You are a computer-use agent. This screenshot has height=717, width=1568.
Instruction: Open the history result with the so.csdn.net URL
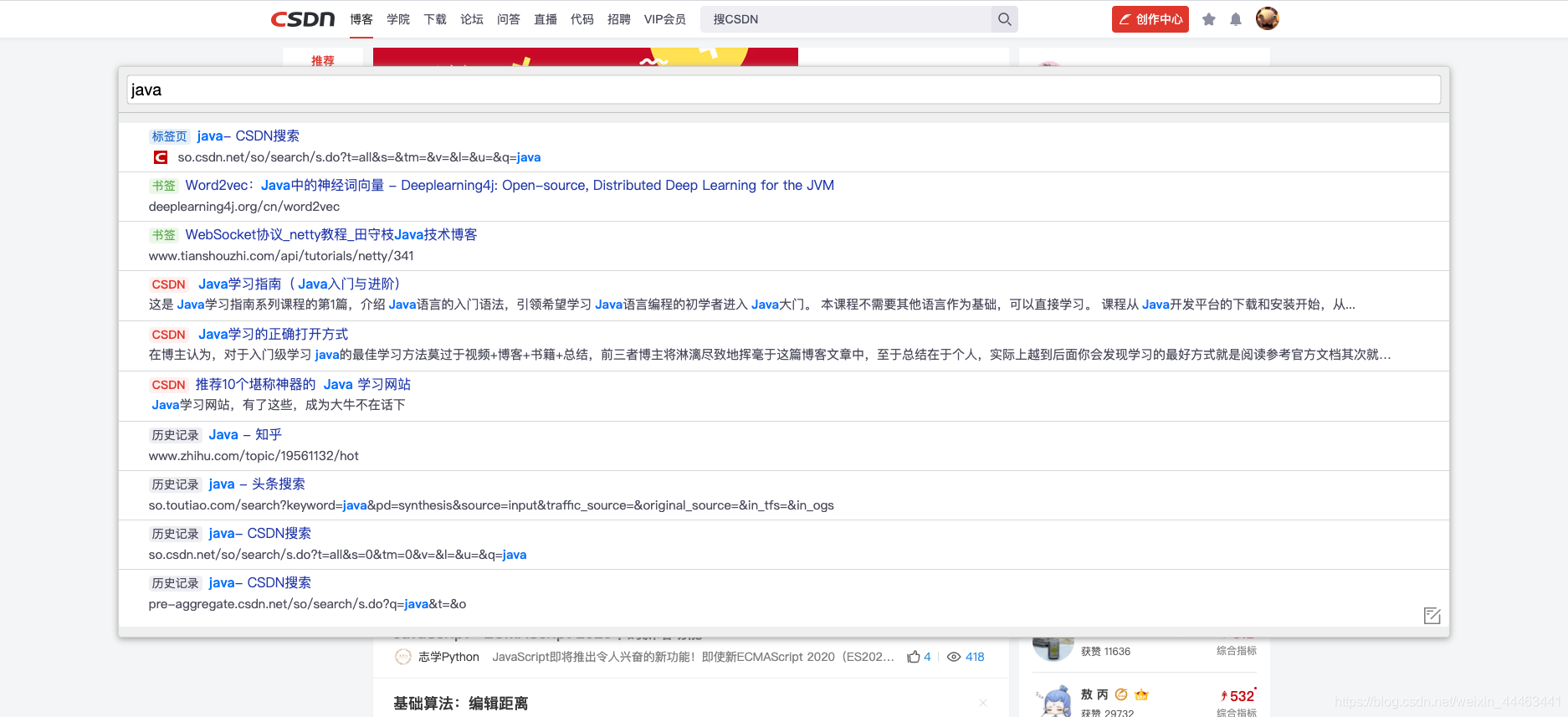click(784, 545)
